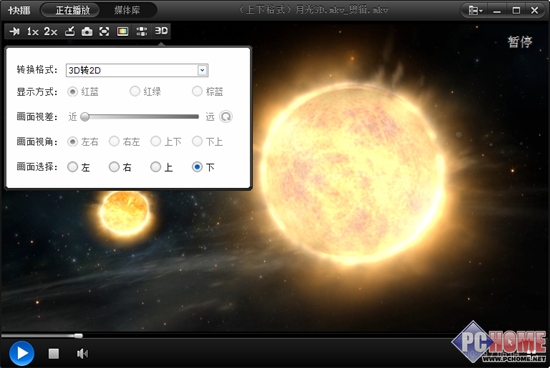This screenshot has height=368, width=550.
Task: Reset parallax with the circular arrow button
Action: pos(226,116)
